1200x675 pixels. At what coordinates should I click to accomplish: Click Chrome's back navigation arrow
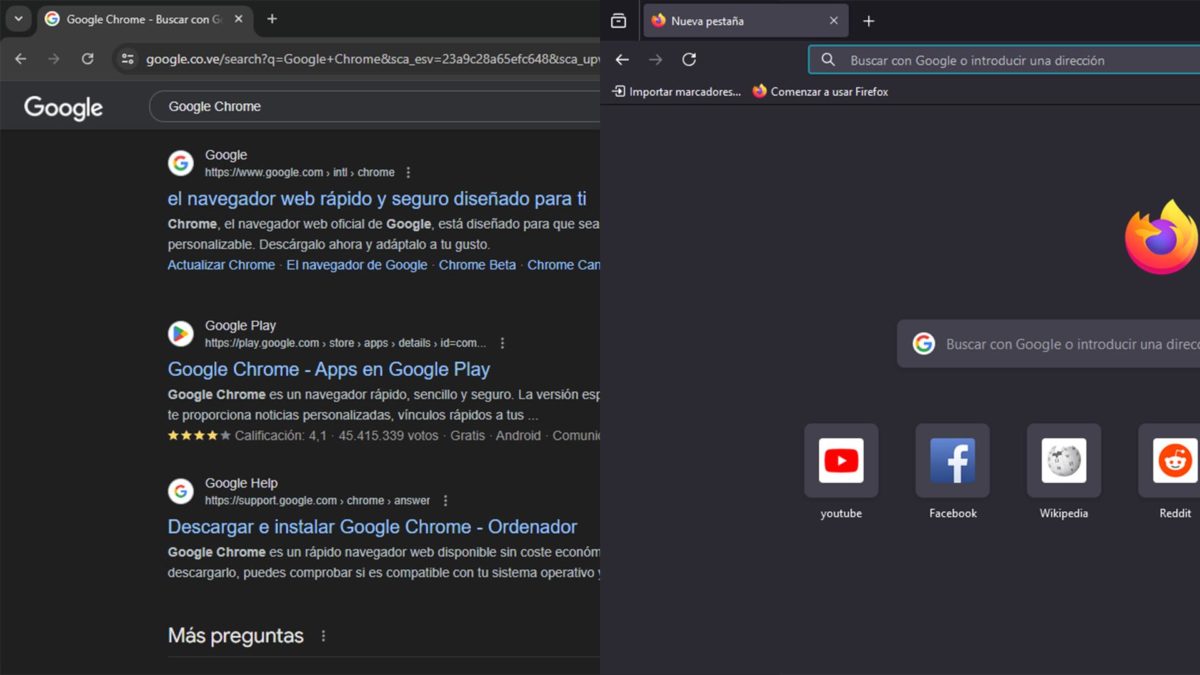click(x=20, y=59)
